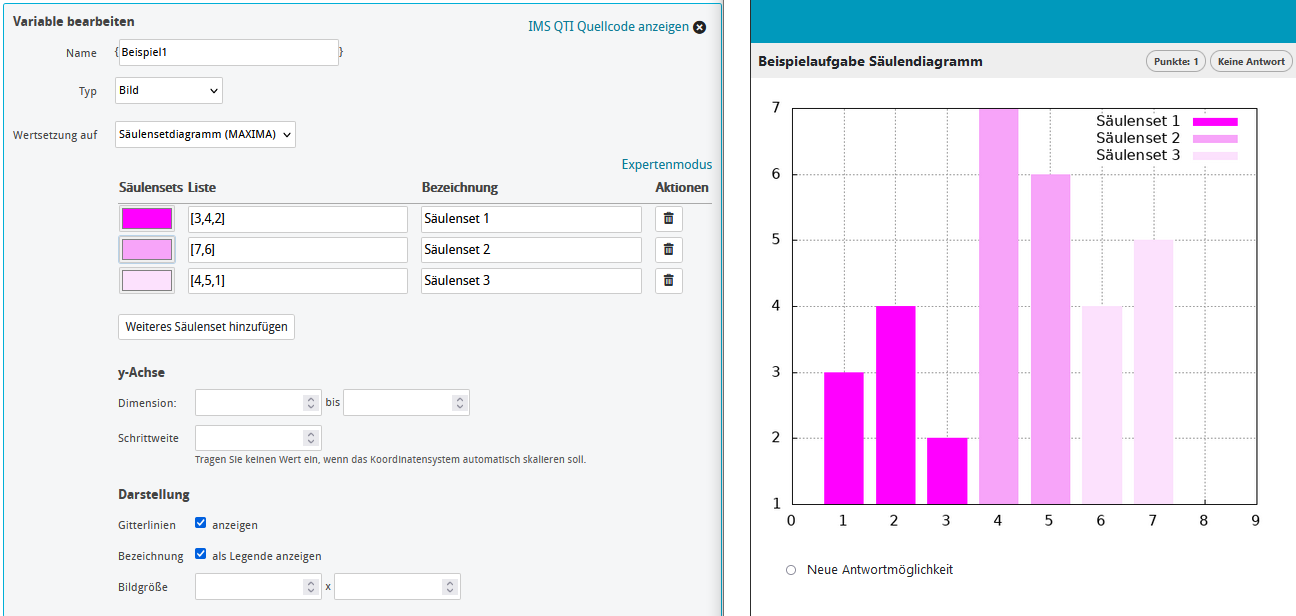The width and height of the screenshot is (1296, 616).
Task: Open Expertenmodus
Action: (x=667, y=163)
